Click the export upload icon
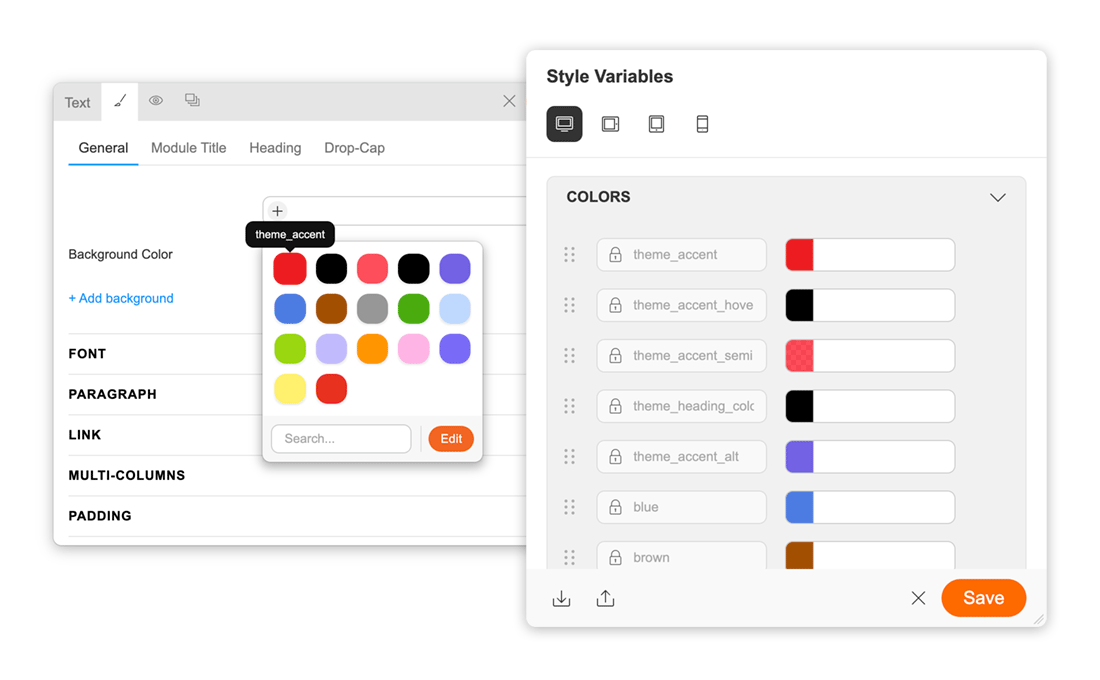 pyautogui.click(x=605, y=599)
